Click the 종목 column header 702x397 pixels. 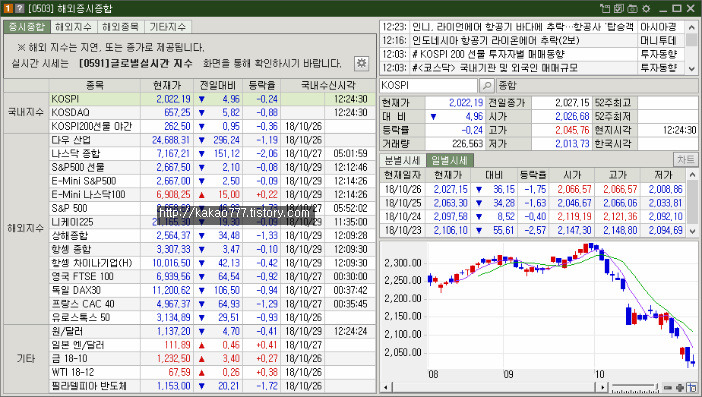pyautogui.click(x=95, y=85)
